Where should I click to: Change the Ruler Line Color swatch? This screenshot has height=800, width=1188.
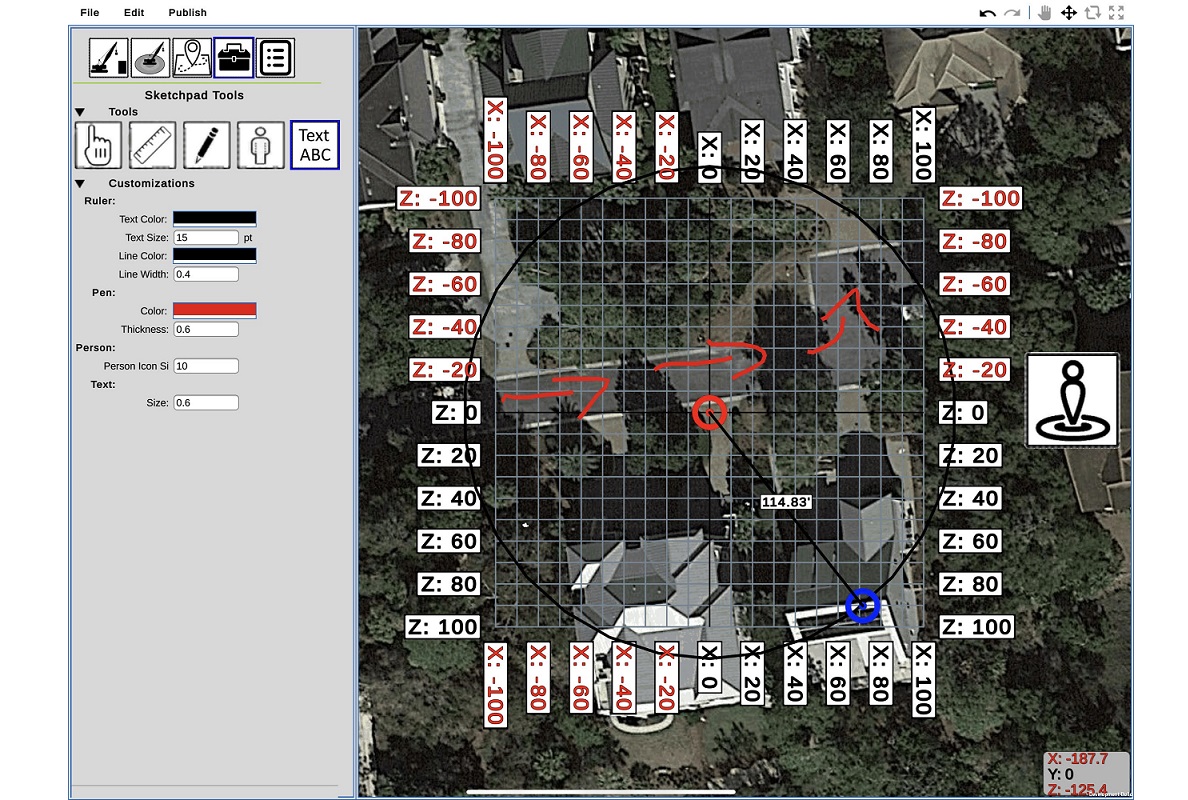(x=214, y=255)
